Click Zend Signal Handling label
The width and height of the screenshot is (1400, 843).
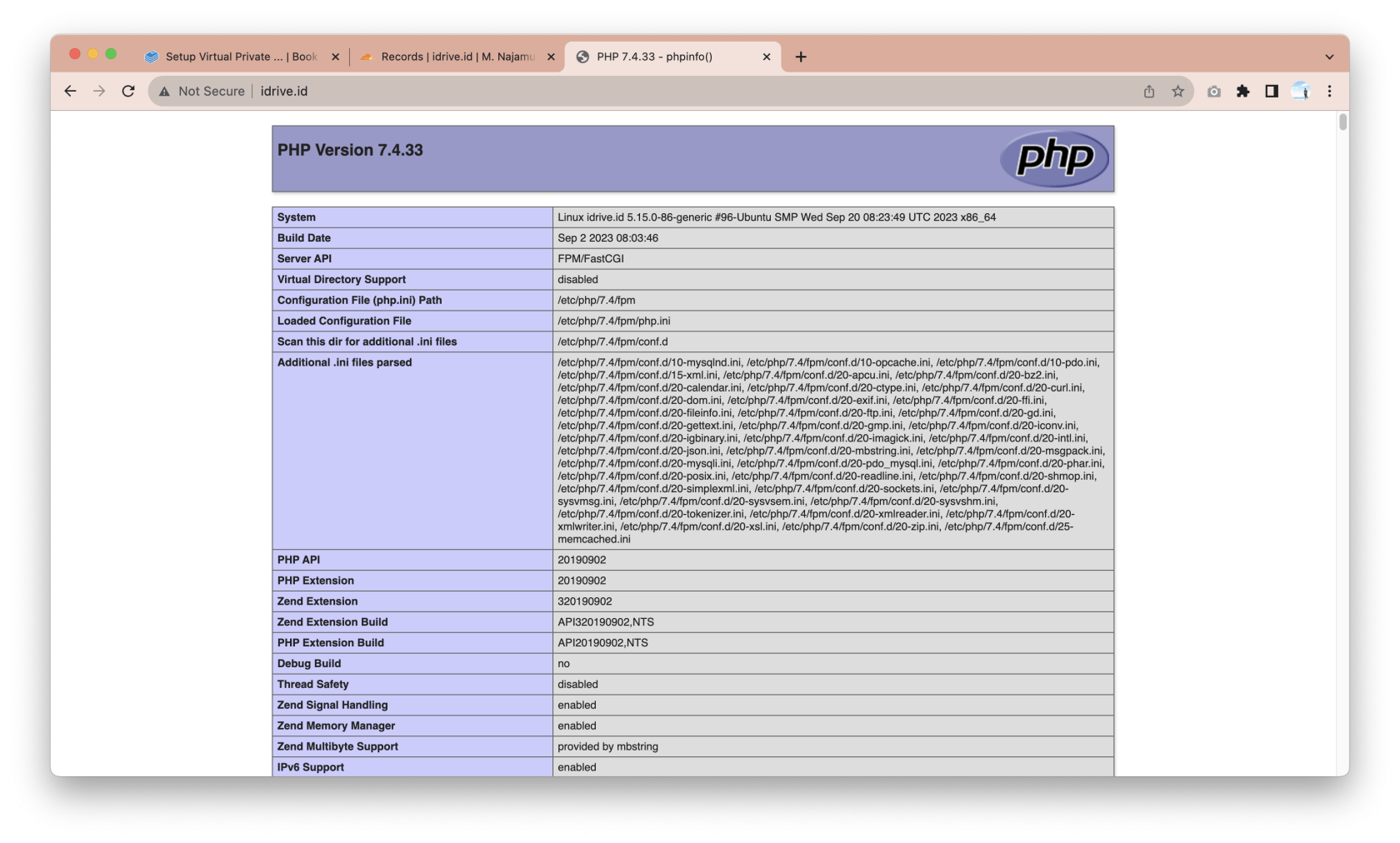point(332,706)
